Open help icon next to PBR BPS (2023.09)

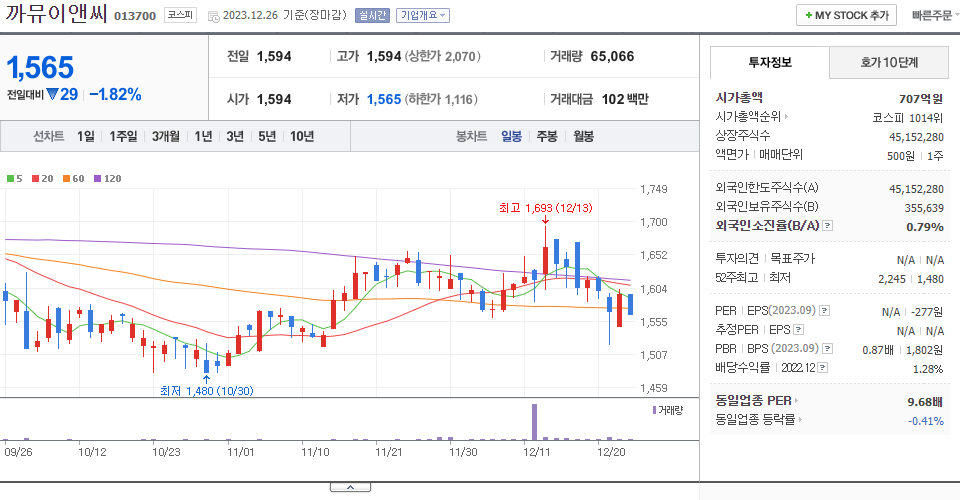click(x=827, y=349)
